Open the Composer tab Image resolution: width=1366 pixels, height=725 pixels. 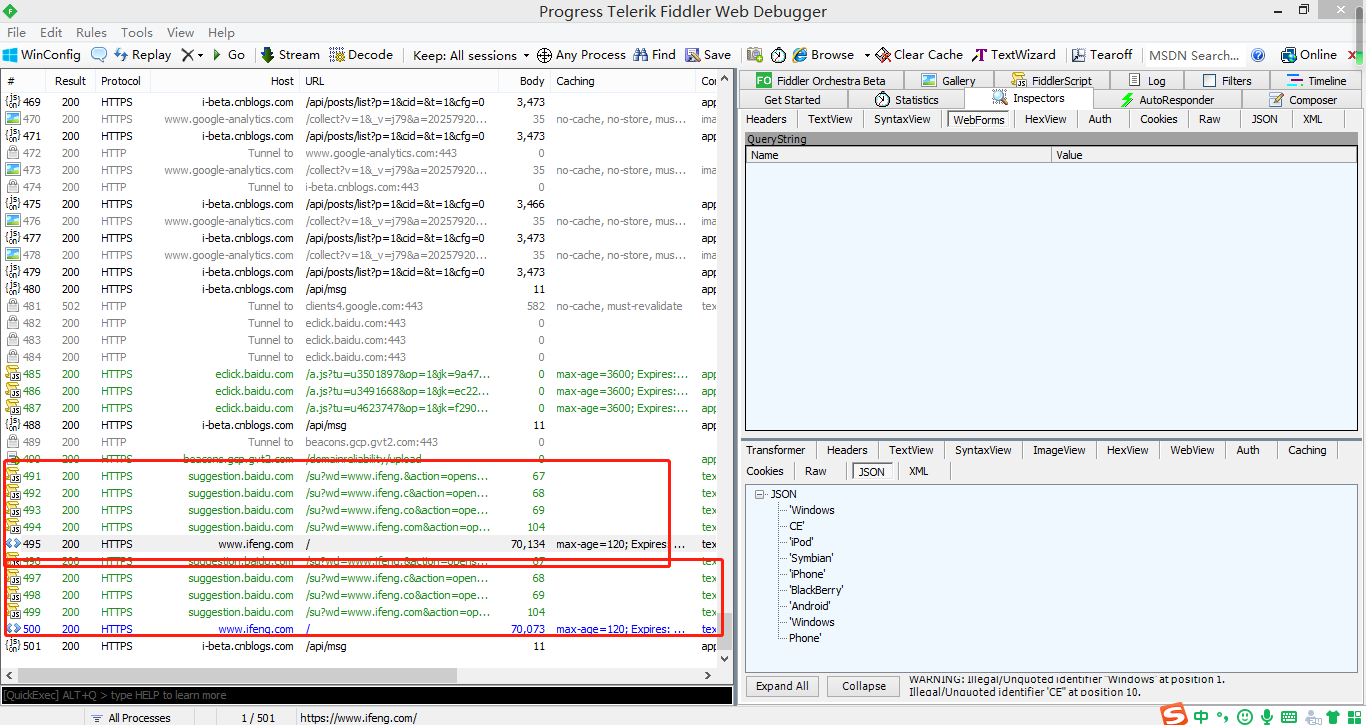(x=1302, y=100)
